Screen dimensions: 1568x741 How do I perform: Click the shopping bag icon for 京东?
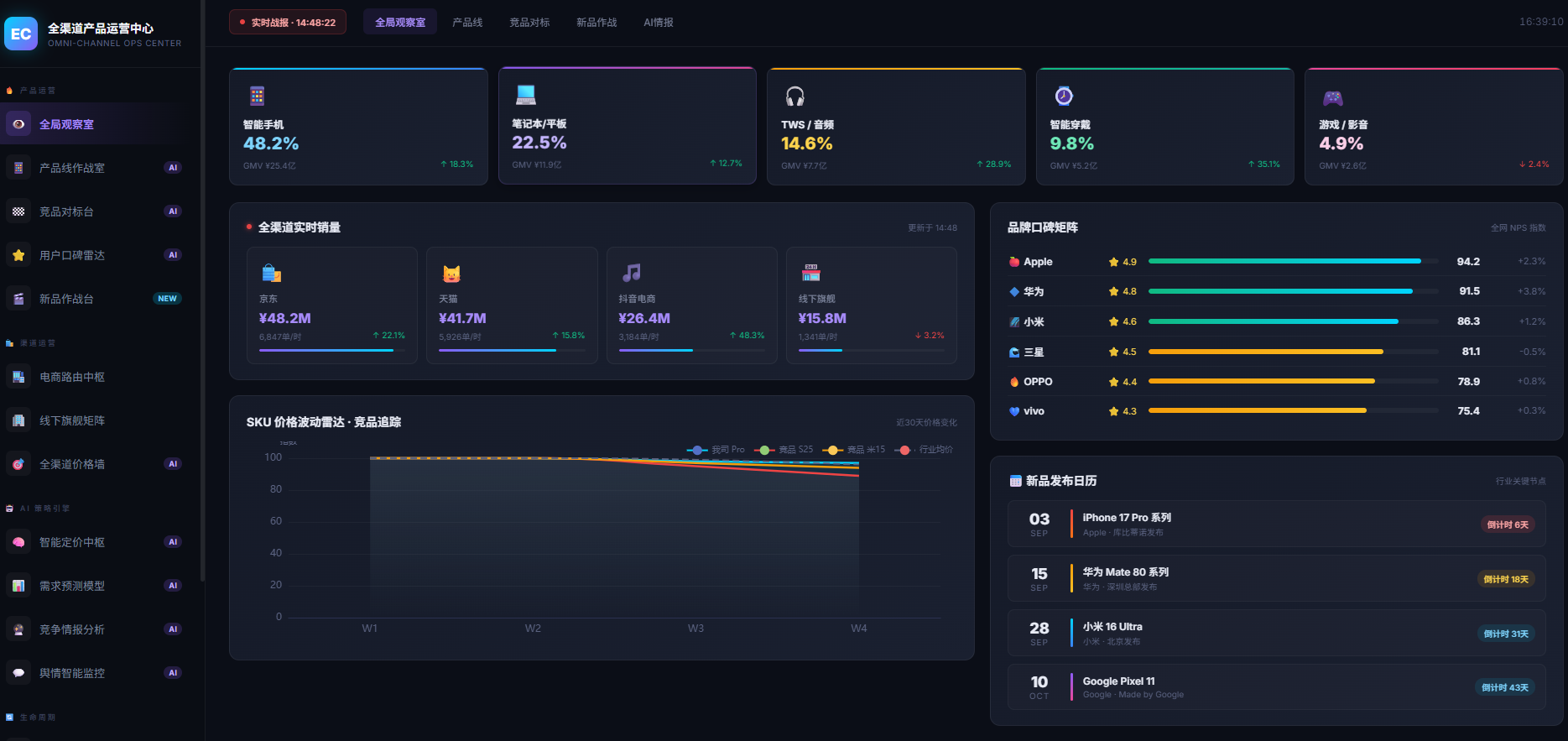271,273
